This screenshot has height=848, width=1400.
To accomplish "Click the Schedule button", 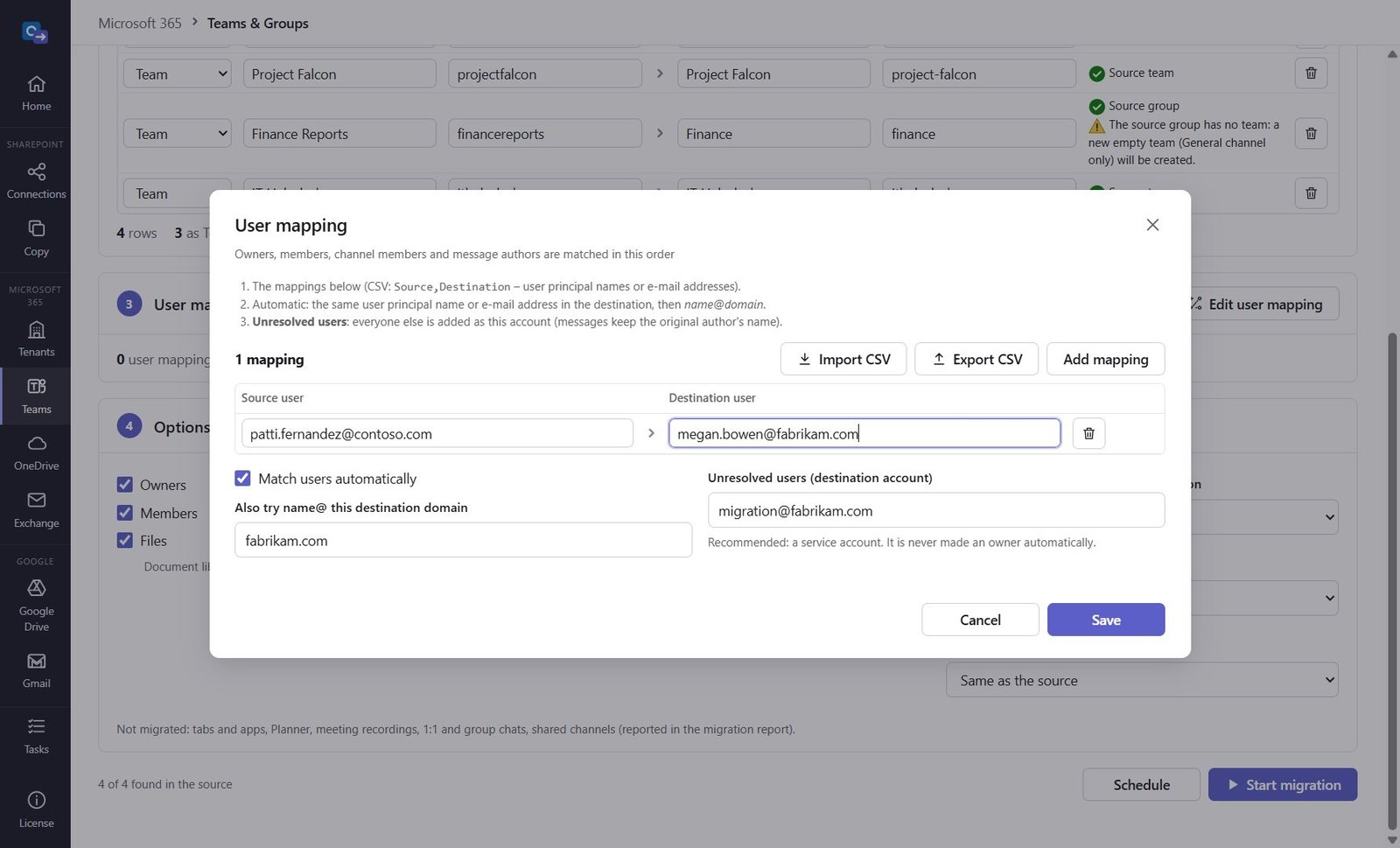I will 1141,785.
